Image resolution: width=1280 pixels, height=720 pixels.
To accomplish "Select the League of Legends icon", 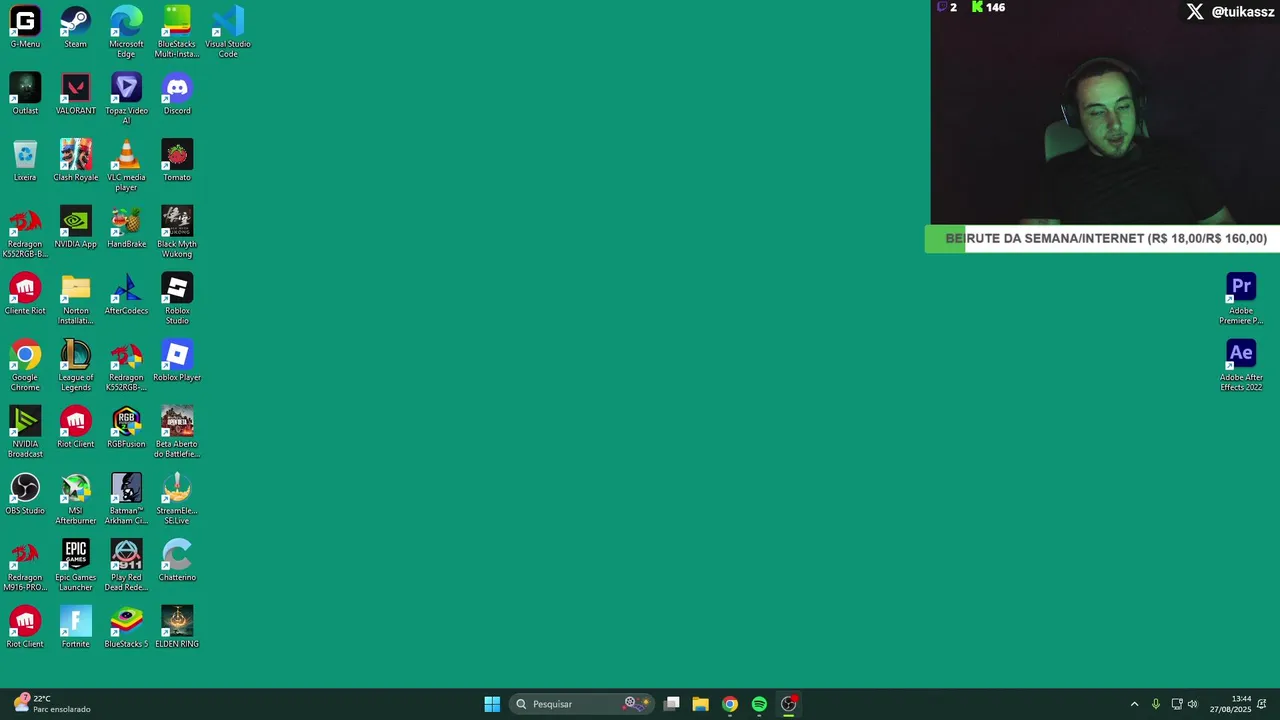I will [x=76, y=366].
